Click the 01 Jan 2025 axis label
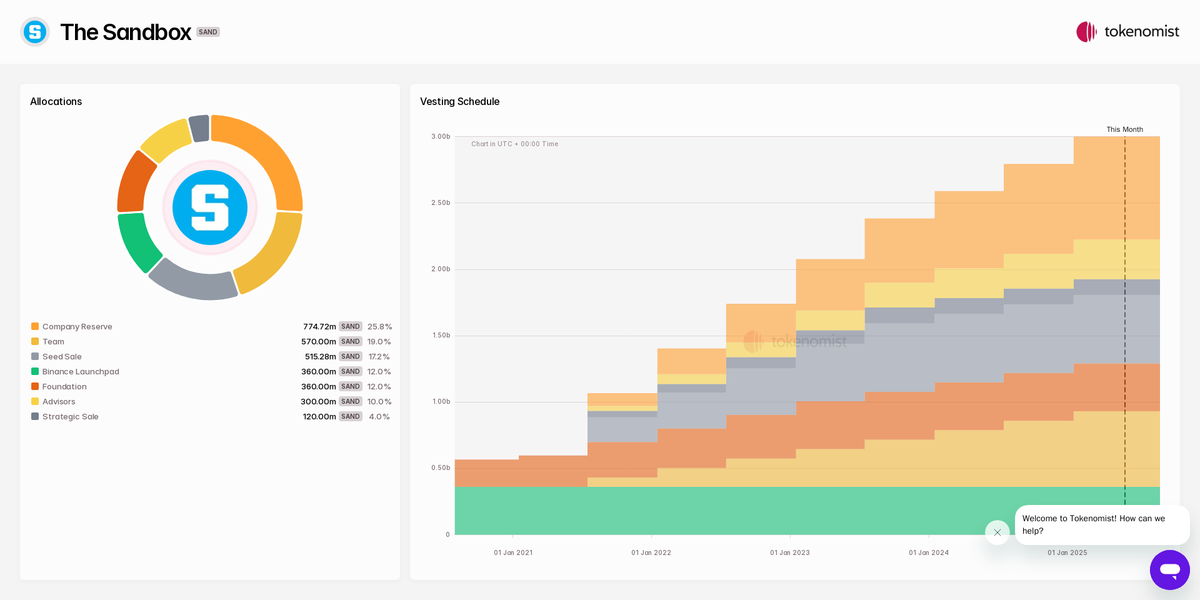Viewport: 1200px width, 600px height. coord(1067,552)
